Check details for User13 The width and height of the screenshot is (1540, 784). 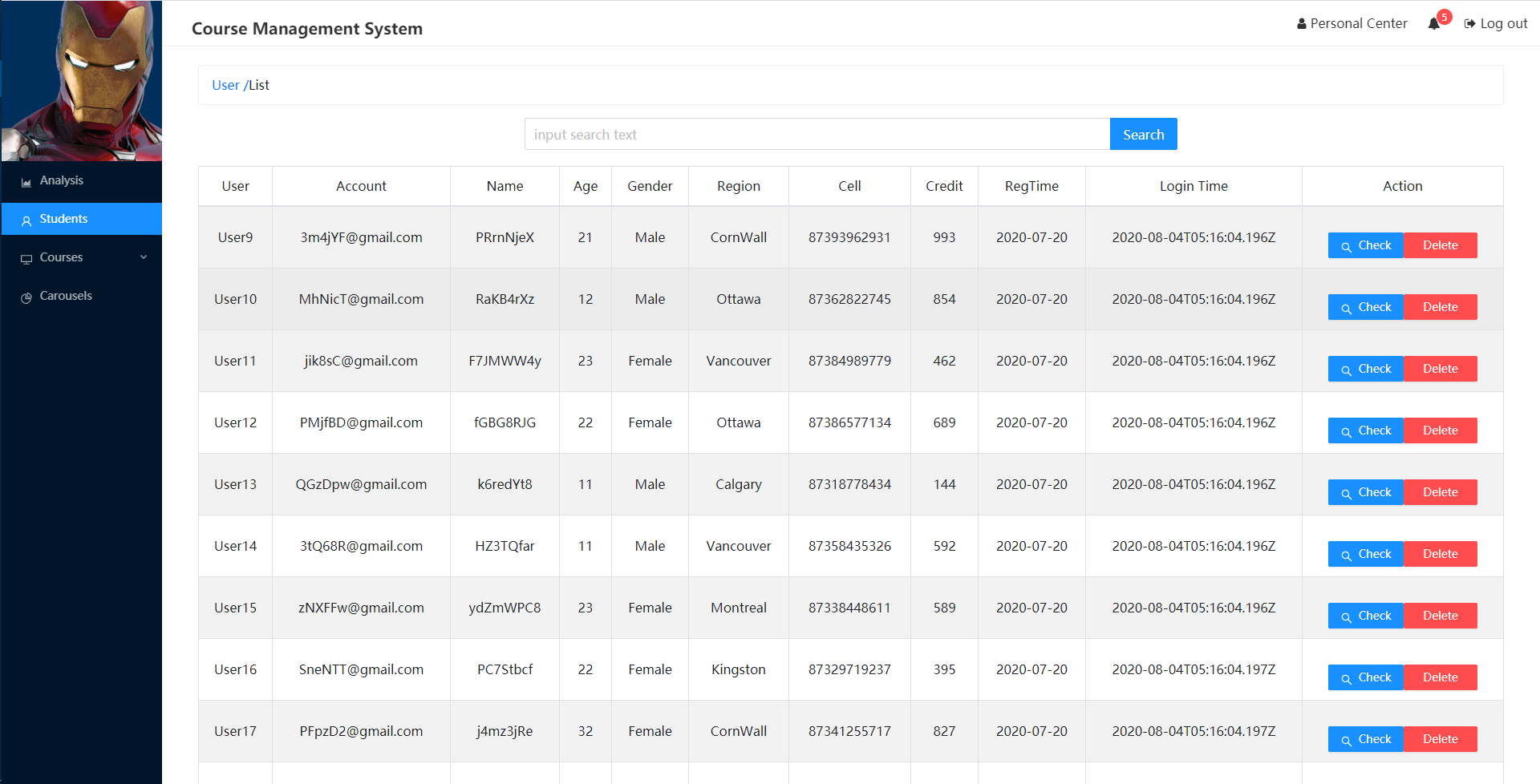point(1366,492)
